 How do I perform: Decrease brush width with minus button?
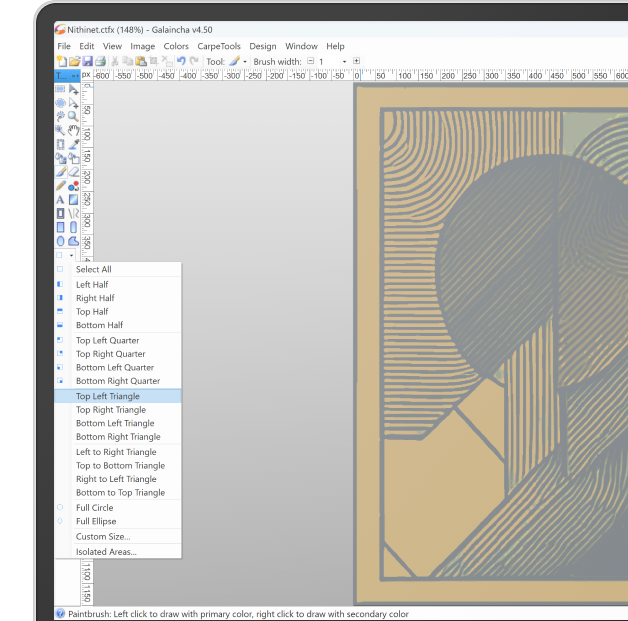[310, 61]
